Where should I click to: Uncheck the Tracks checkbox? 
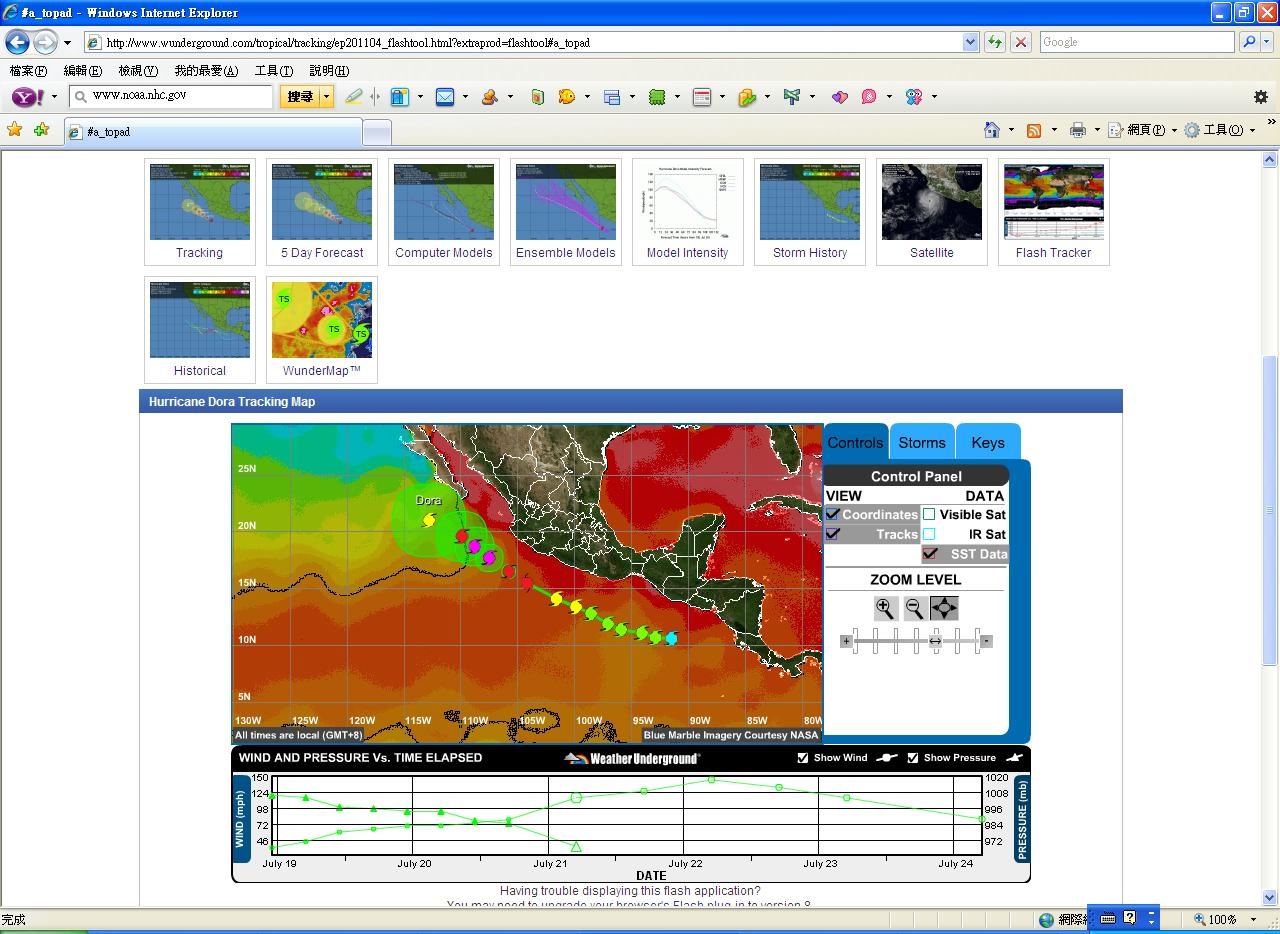click(832, 534)
